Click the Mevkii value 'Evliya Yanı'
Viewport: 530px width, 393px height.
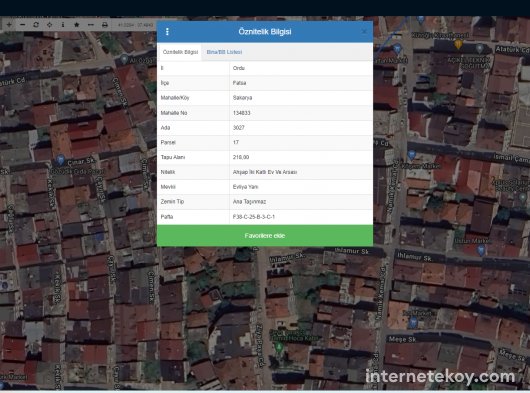(245, 187)
